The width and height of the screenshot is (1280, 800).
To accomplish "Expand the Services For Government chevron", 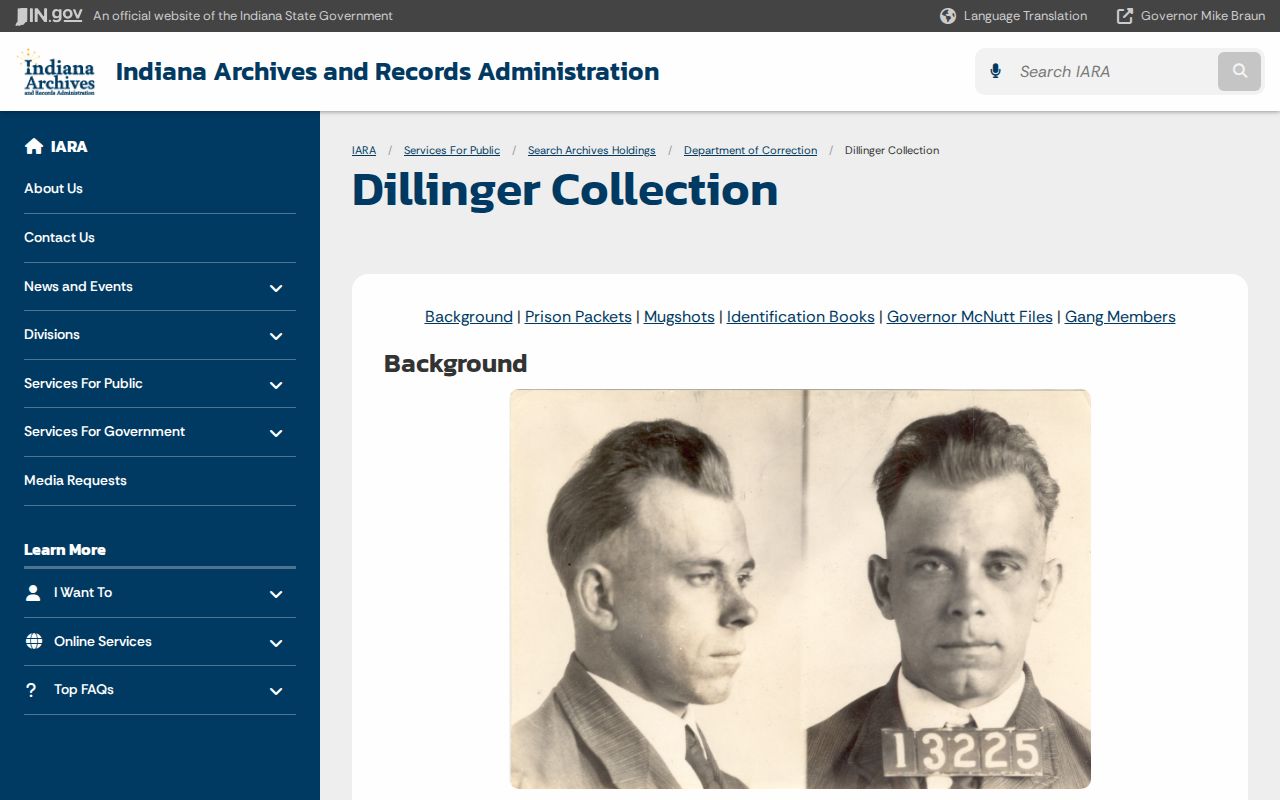I will pyautogui.click(x=276, y=433).
